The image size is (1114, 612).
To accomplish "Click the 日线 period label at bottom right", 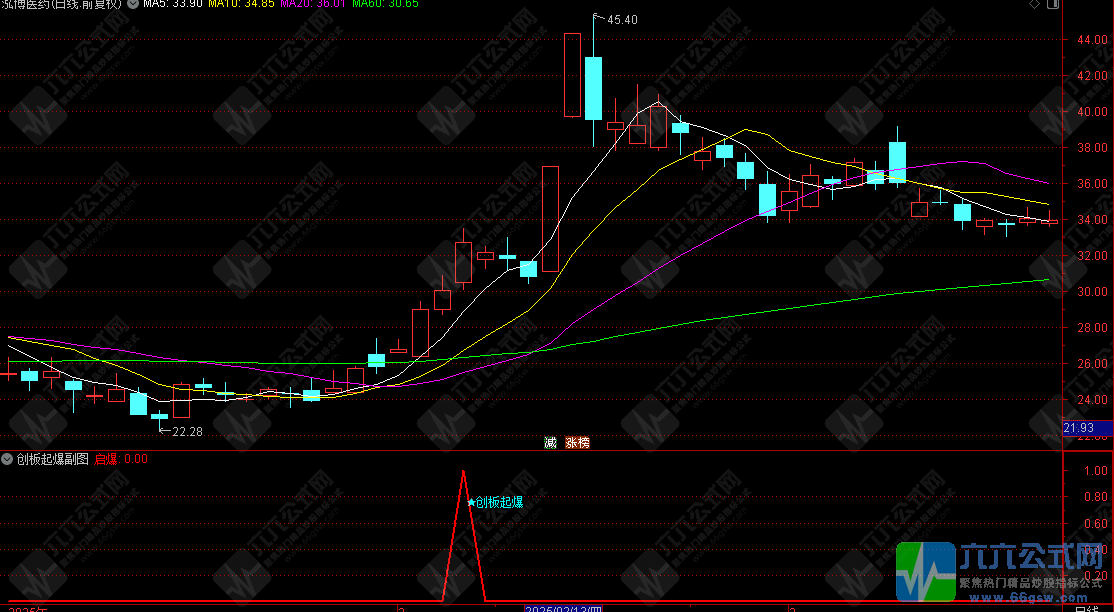I will [1087, 609].
